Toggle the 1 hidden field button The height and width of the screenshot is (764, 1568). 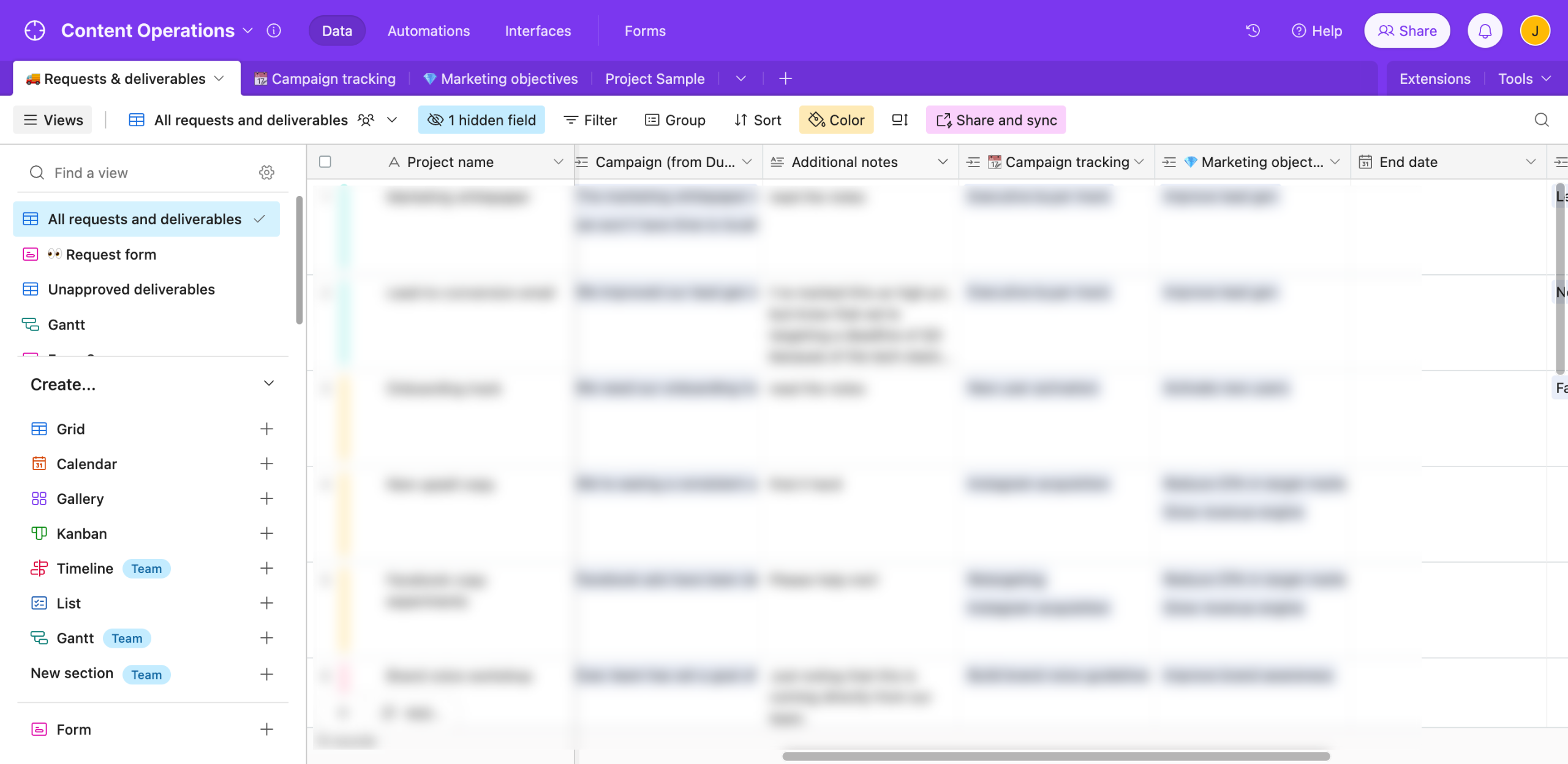(x=481, y=120)
